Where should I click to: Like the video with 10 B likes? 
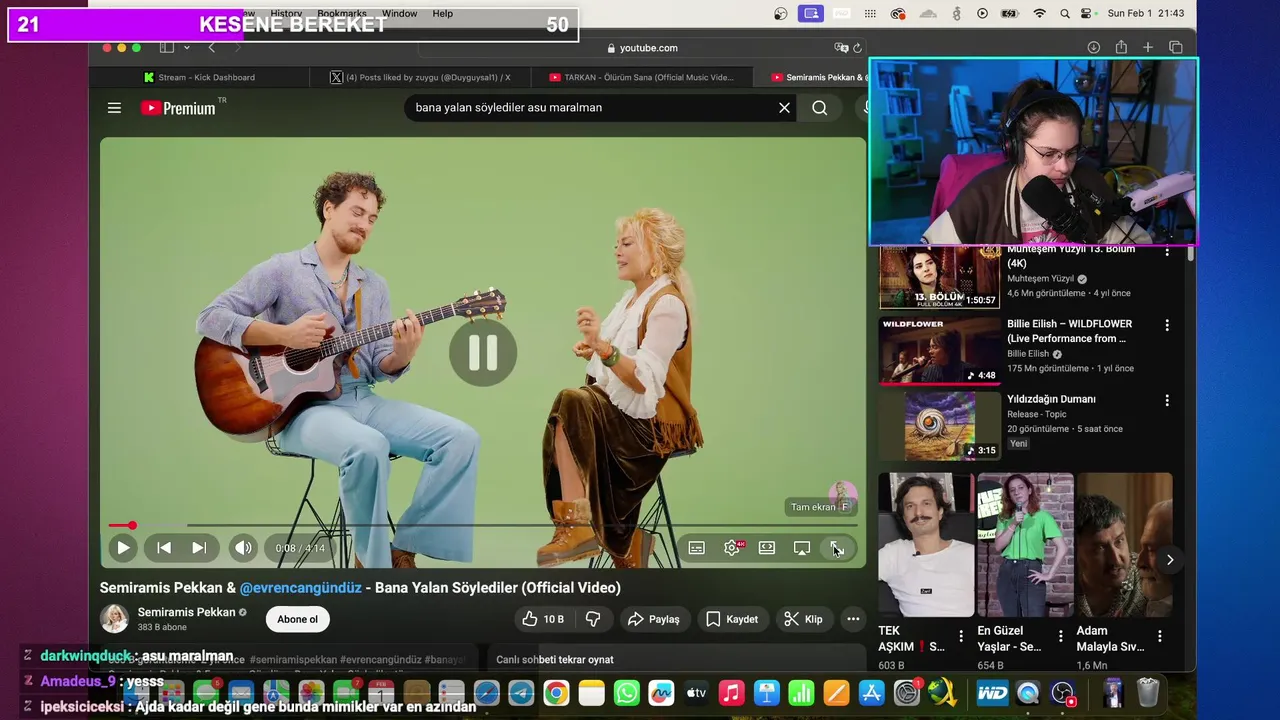pos(543,619)
